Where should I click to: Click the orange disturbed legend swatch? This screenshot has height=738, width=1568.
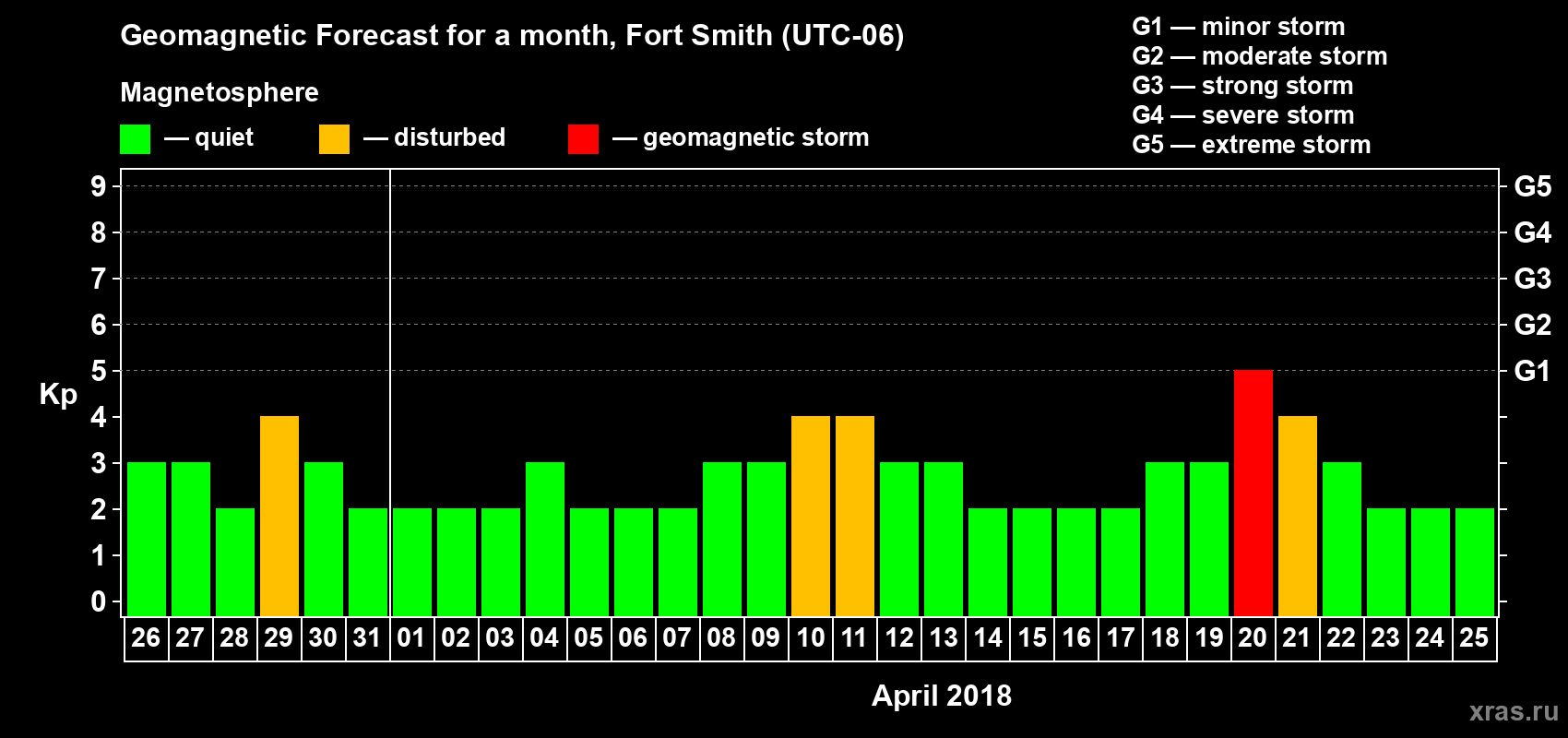coord(334,139)
